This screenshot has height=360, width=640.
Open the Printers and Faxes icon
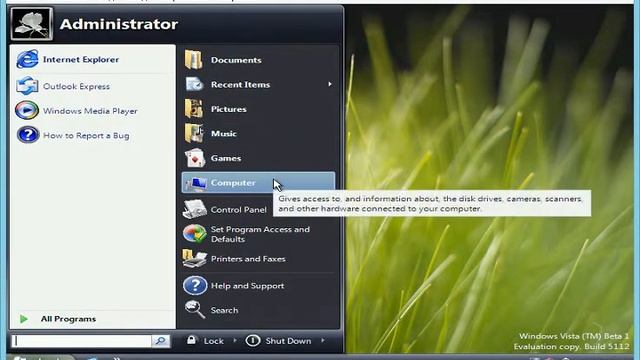(x=194, y=259)
